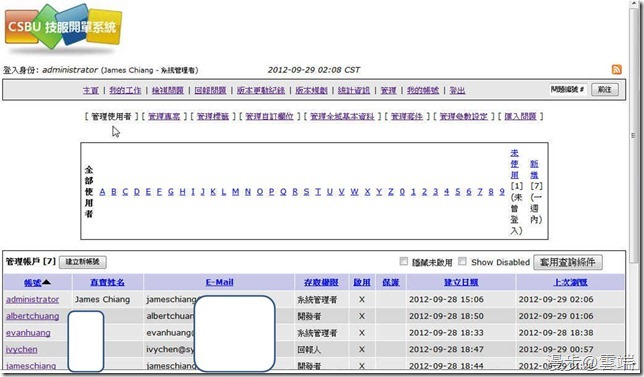Viewport: 644px width, 377px height.
Task: Enable the Show Disabled checkbox
Action: click(x=462, y=261)
